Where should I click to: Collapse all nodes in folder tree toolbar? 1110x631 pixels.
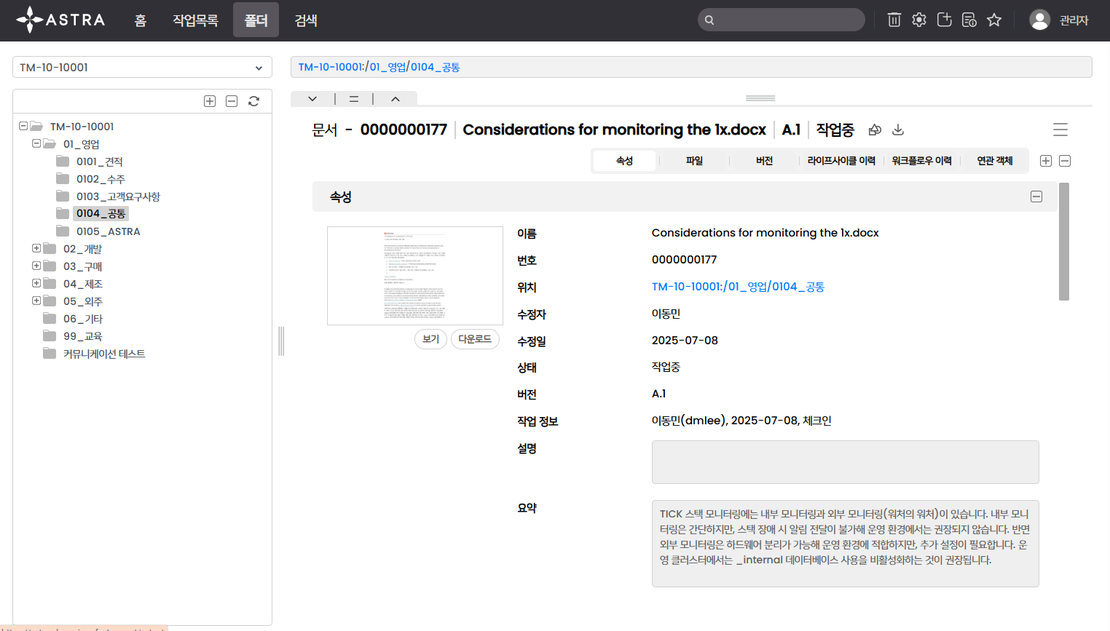coord(231,101)
